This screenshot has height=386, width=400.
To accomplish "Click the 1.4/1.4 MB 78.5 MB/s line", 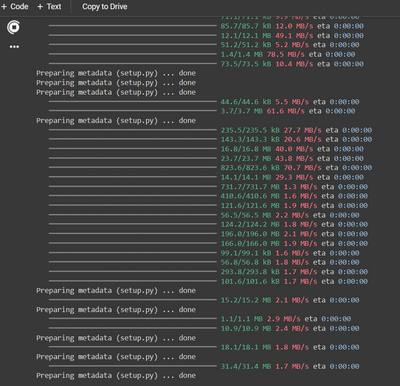I will (x=288, y=54).
